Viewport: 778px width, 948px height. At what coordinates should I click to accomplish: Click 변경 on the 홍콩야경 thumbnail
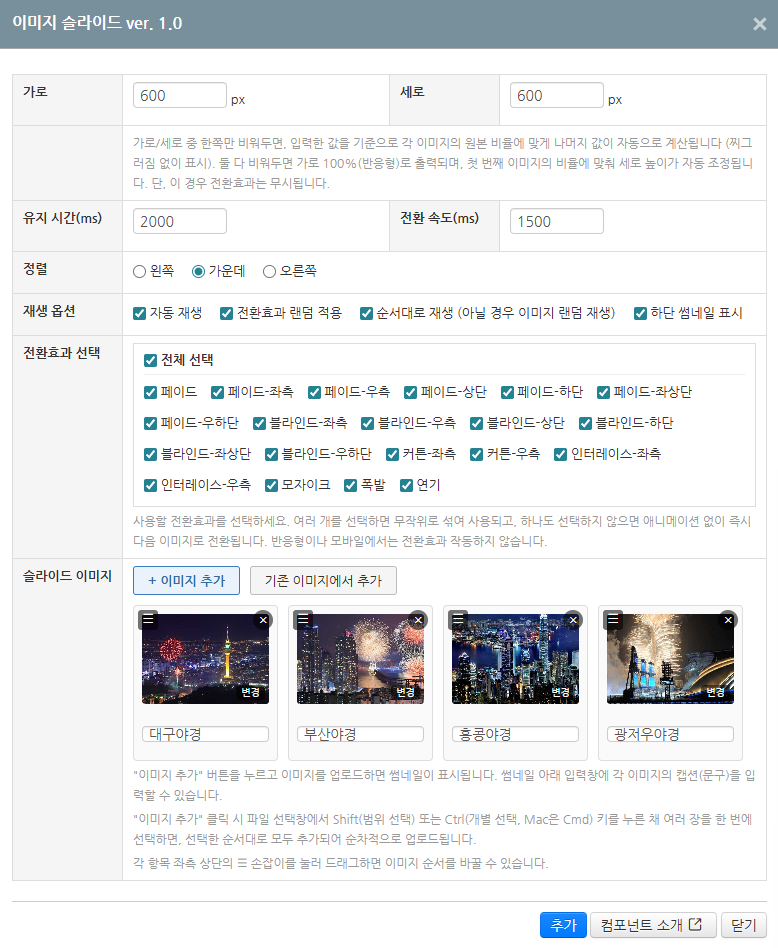(x=560, y=692)
